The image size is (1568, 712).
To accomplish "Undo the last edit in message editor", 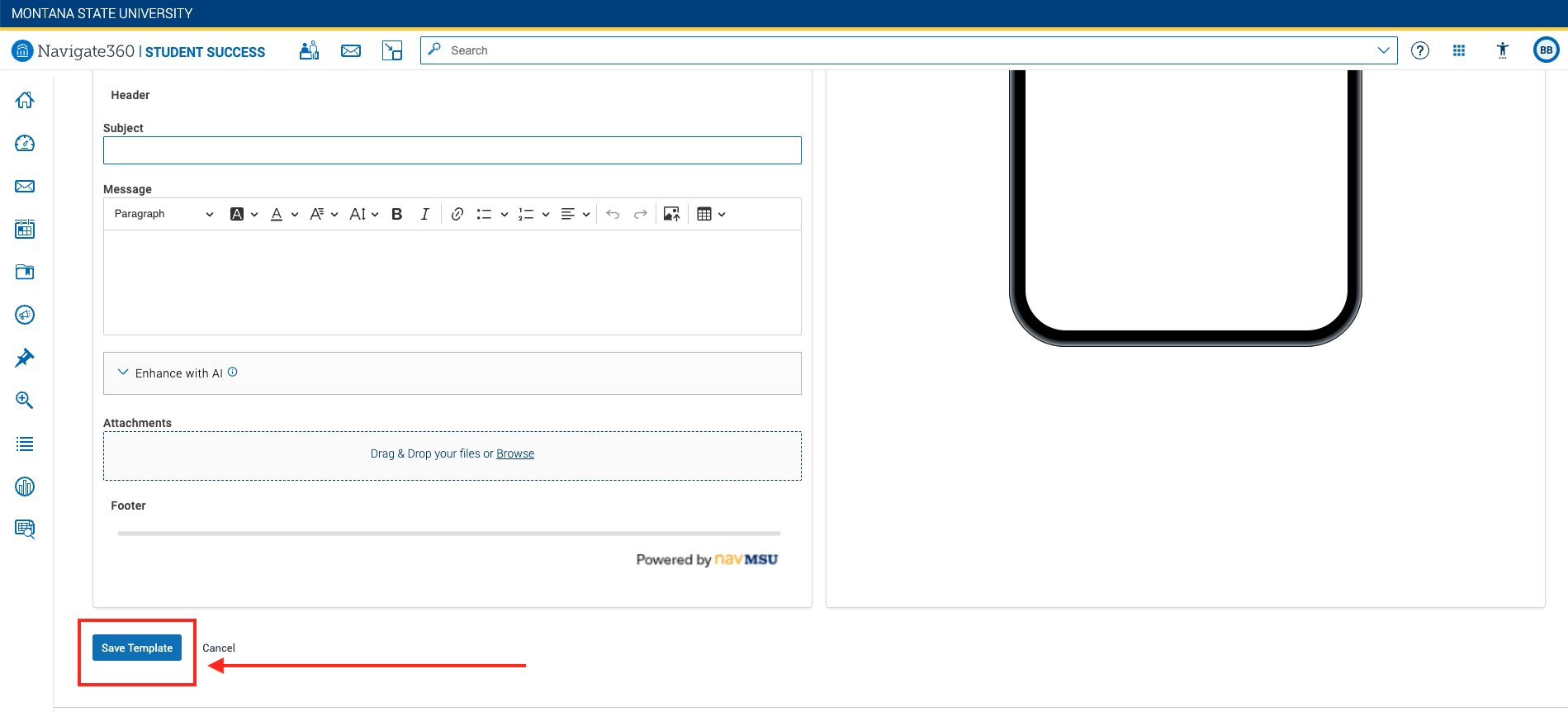I will 613,214.
